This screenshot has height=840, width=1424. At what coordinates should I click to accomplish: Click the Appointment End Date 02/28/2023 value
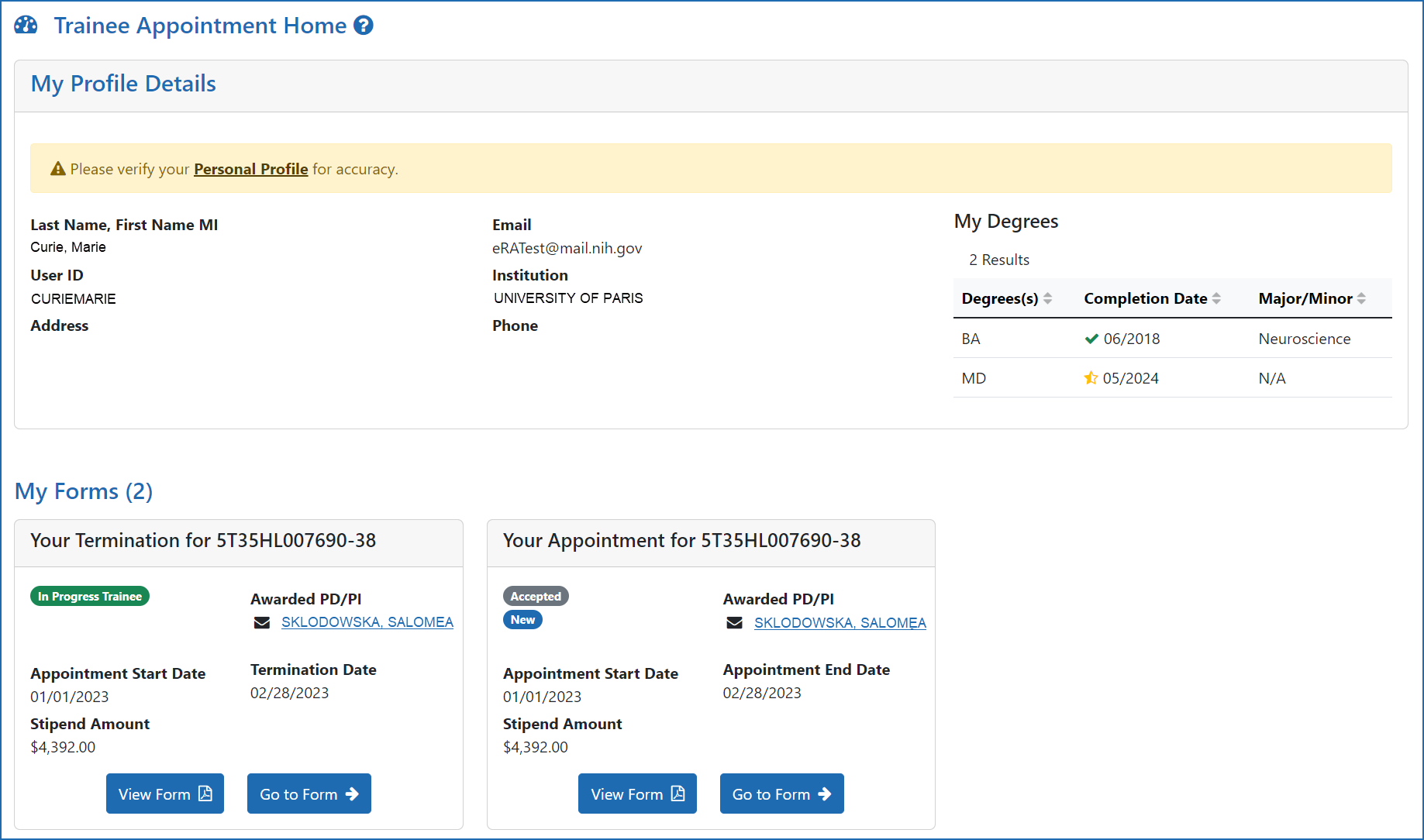coord(762,693)
